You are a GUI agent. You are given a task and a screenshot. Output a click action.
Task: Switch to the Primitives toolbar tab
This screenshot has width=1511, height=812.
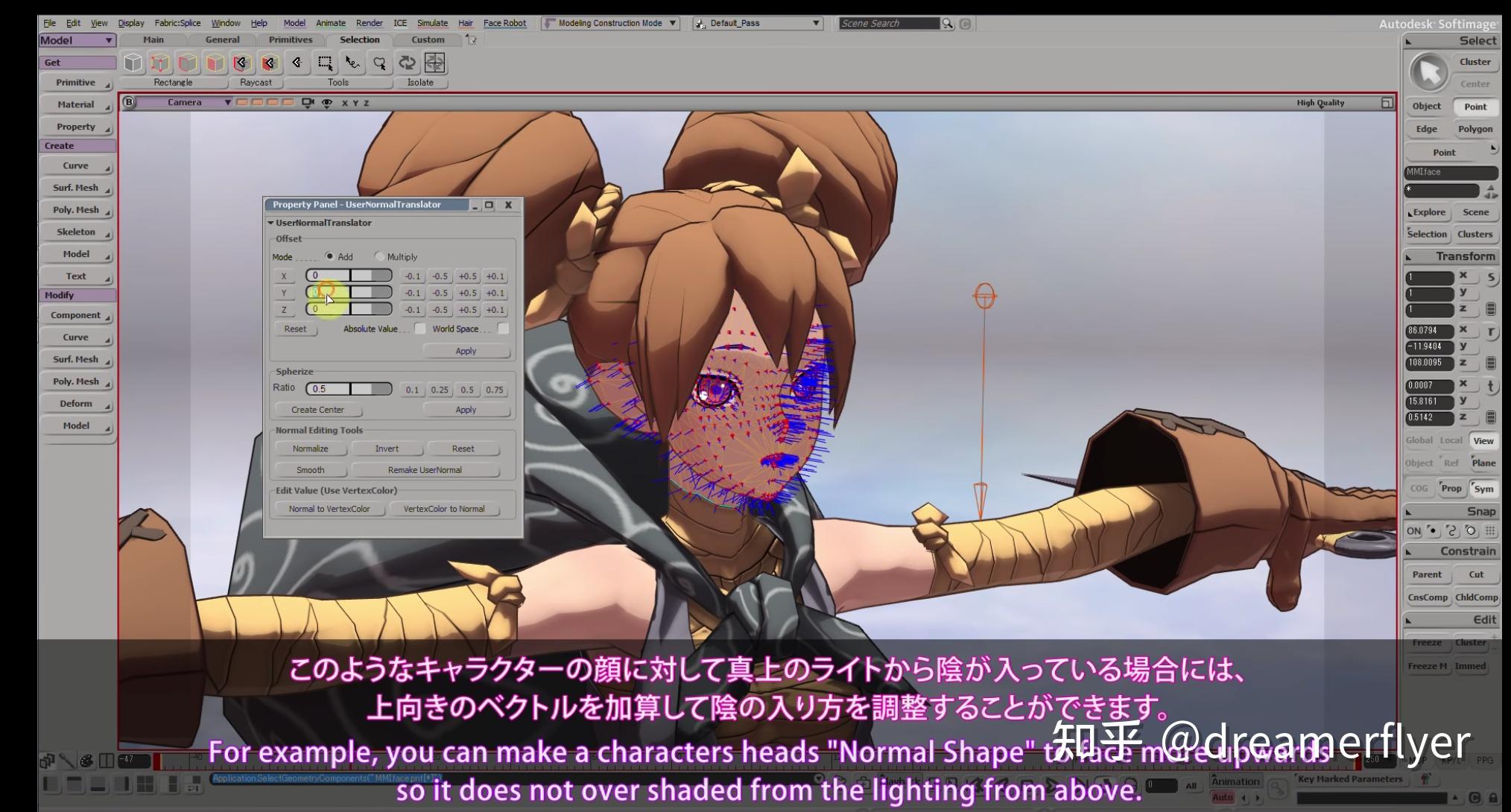tap(291, 39)
